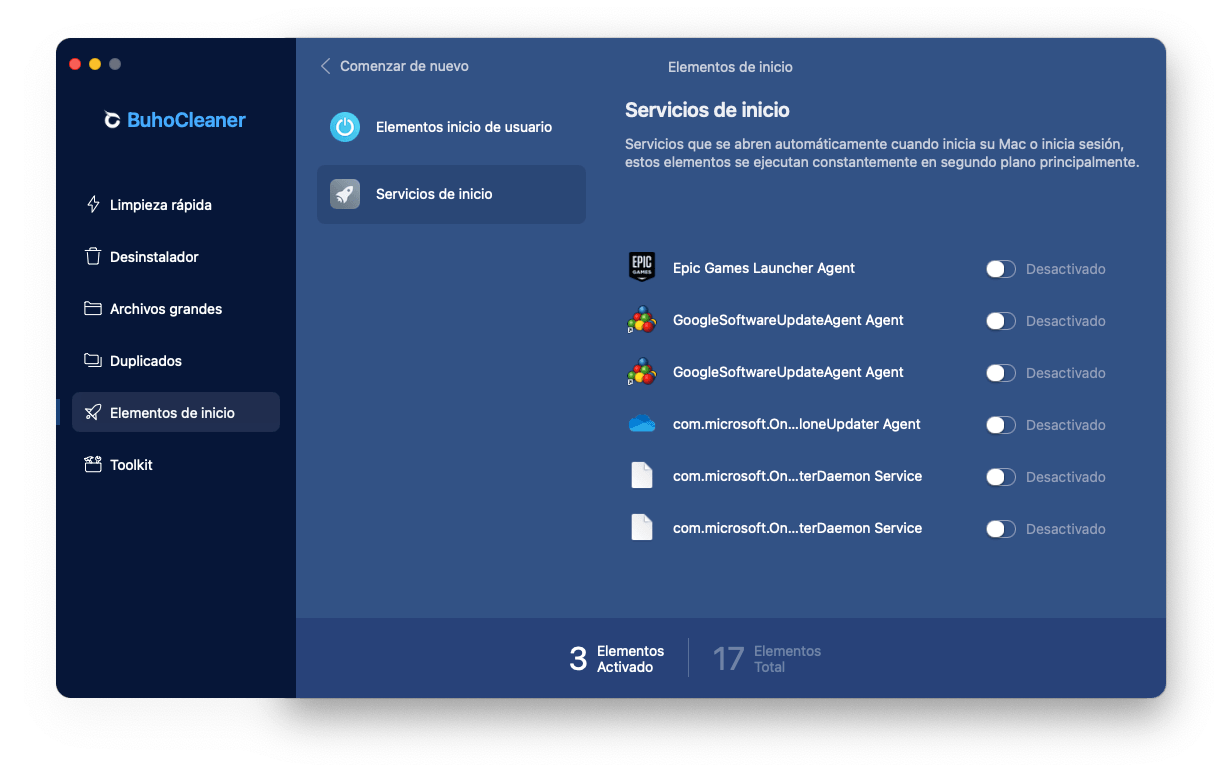Click the BuhoCleaner logo
Screen dimensions: 1222x772
click(x=175, y=120)
